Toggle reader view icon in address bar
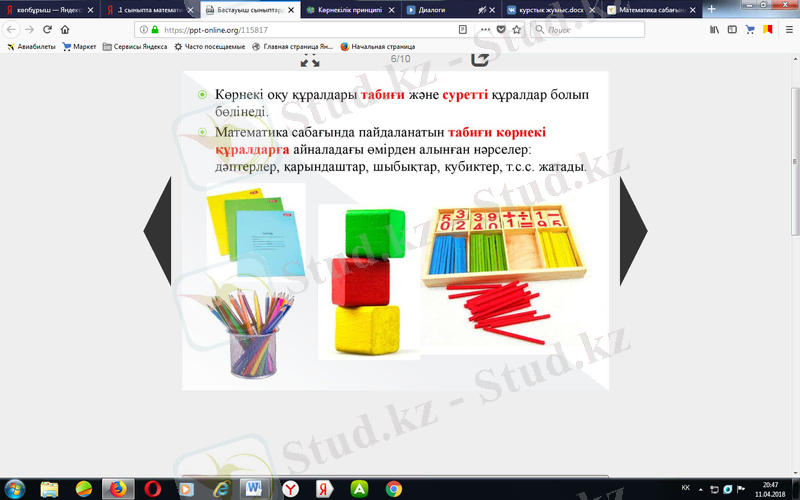 463,30
